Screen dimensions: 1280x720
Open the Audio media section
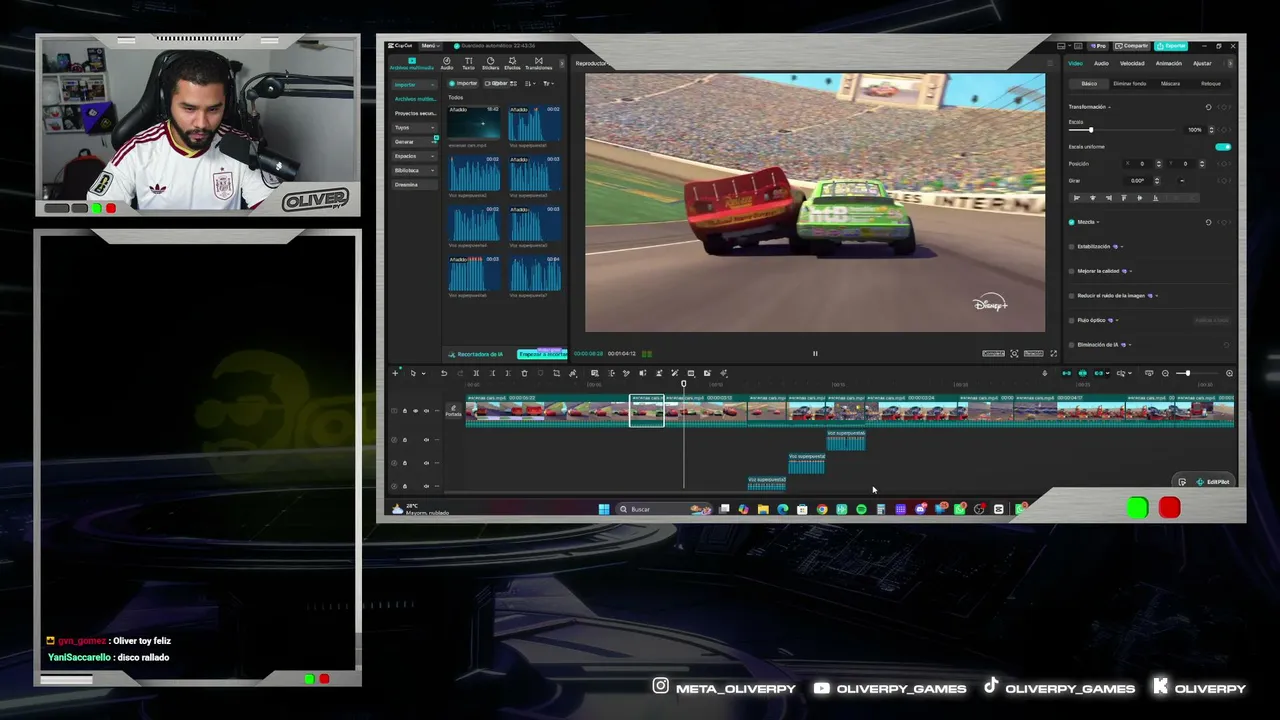click(447, 63)
